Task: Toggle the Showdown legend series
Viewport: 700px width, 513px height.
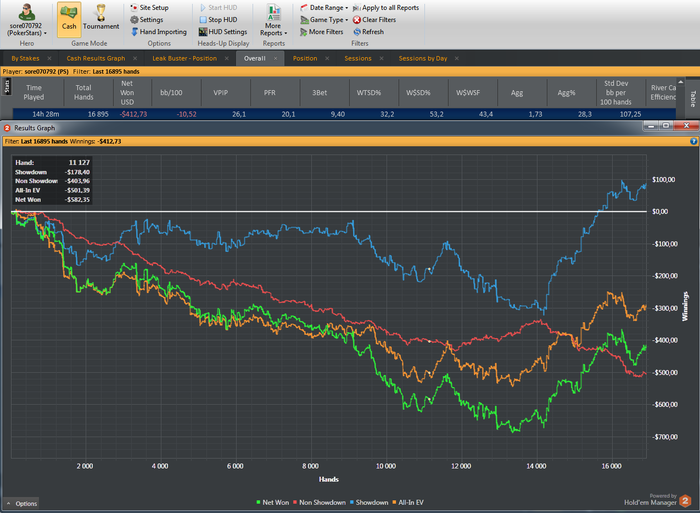Action: coord(369,502)
